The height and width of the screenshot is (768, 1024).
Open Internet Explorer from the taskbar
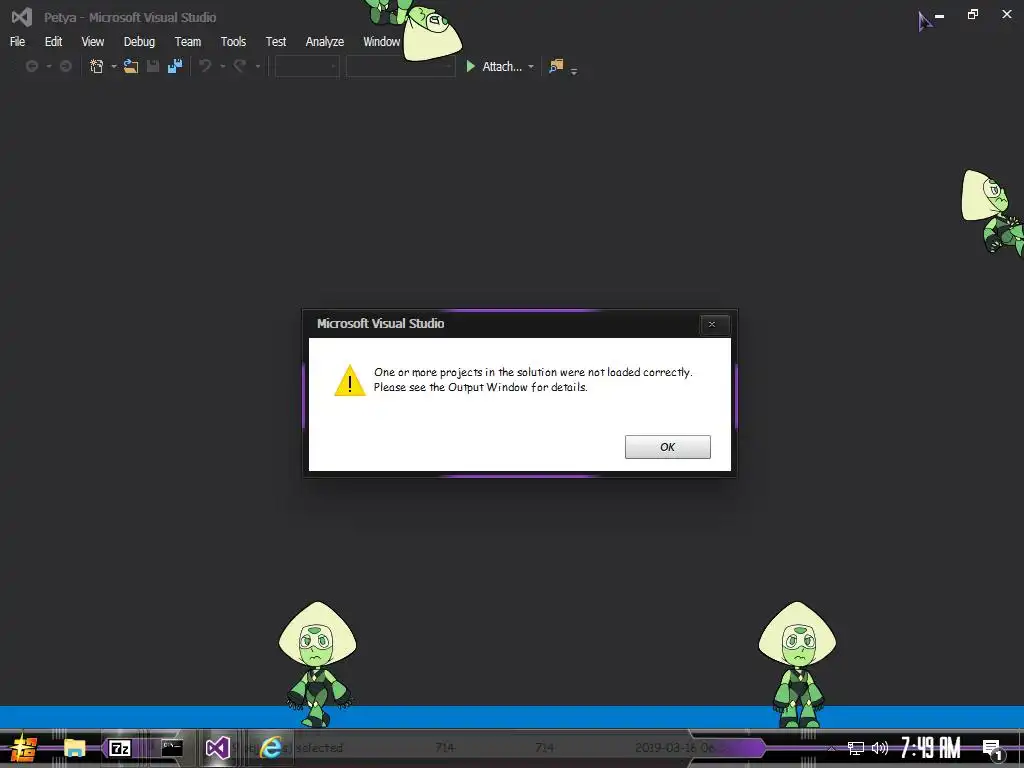pos(270,748)
